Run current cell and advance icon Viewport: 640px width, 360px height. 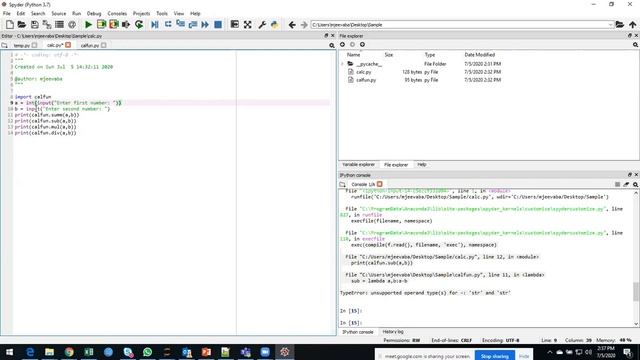click(x=113, y=24)
